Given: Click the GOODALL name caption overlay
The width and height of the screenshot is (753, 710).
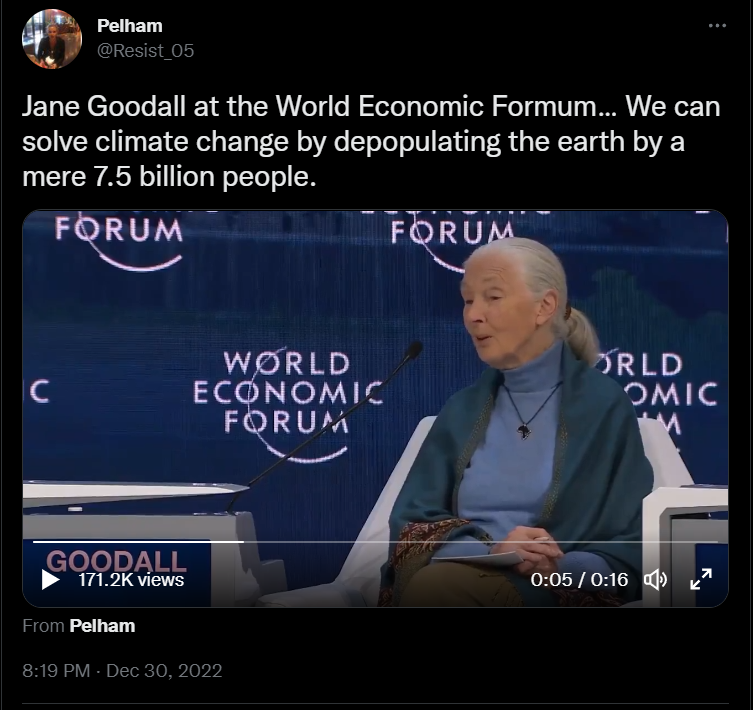Looking at the screenshot, I should click(116, 560).
